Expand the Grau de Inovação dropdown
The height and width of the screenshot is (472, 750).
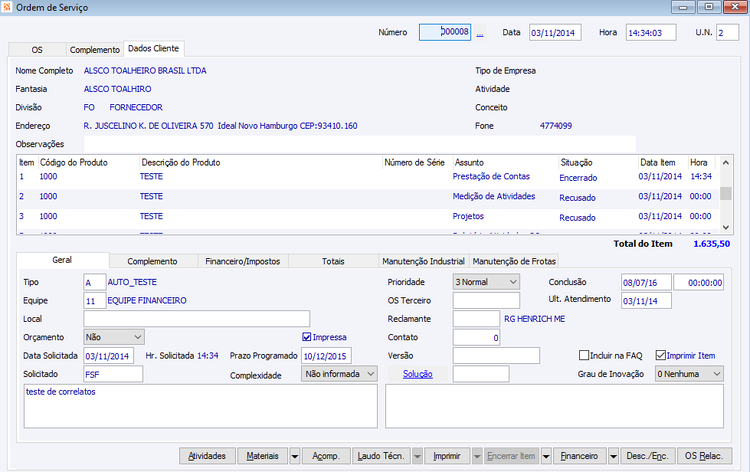(x=689, y=374)
